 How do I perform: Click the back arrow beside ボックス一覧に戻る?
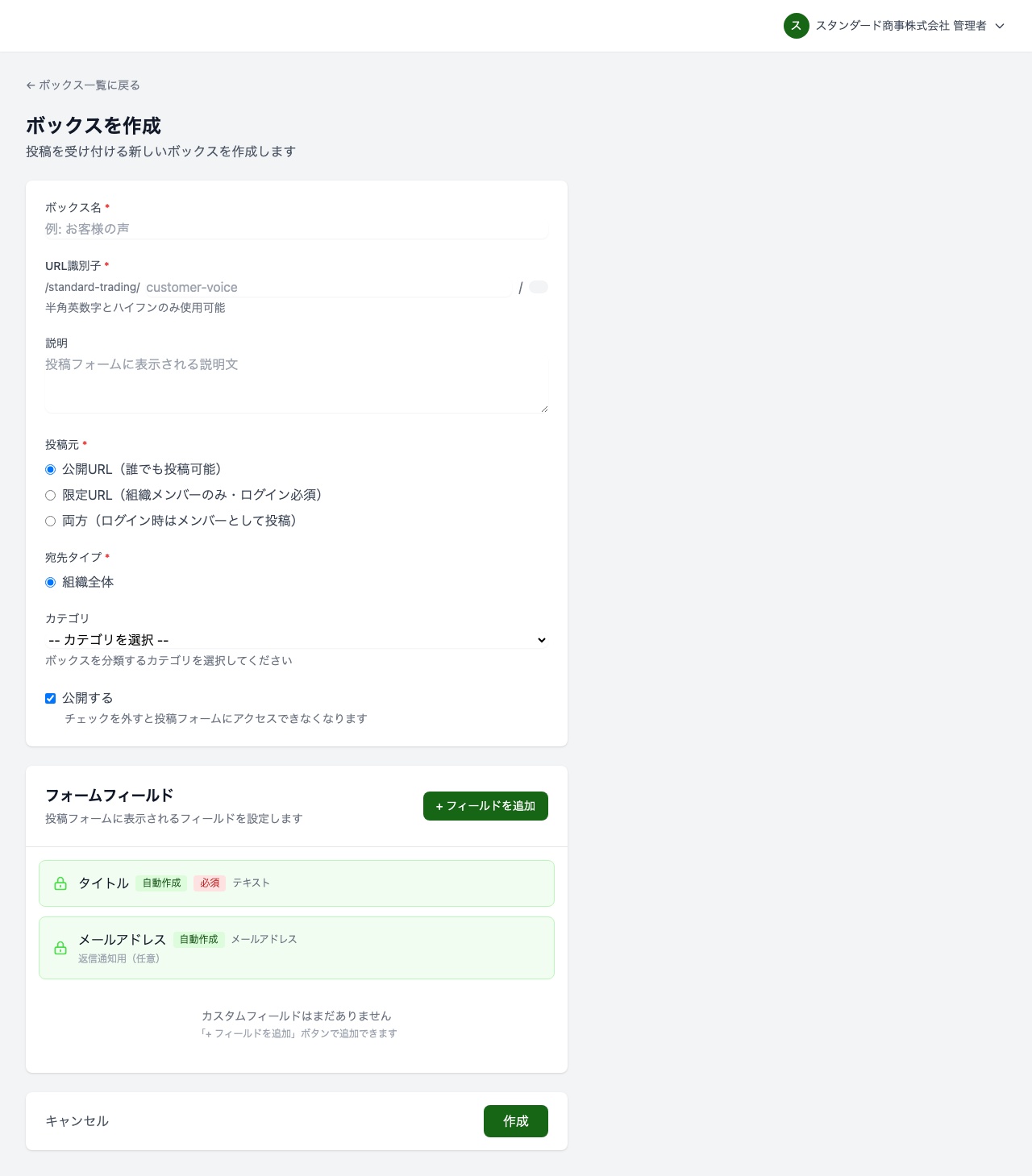pos(31,85)
